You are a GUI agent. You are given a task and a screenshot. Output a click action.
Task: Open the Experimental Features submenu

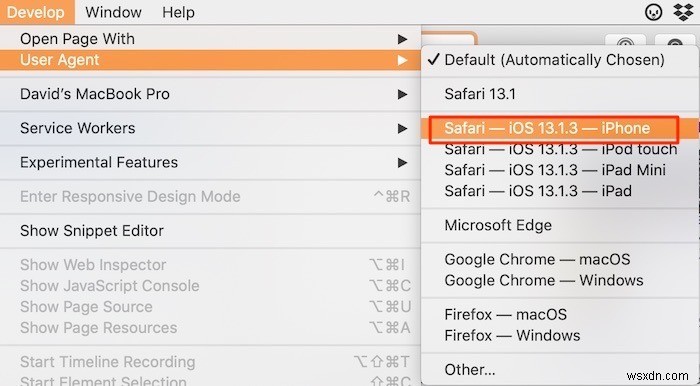coord(210,162)
